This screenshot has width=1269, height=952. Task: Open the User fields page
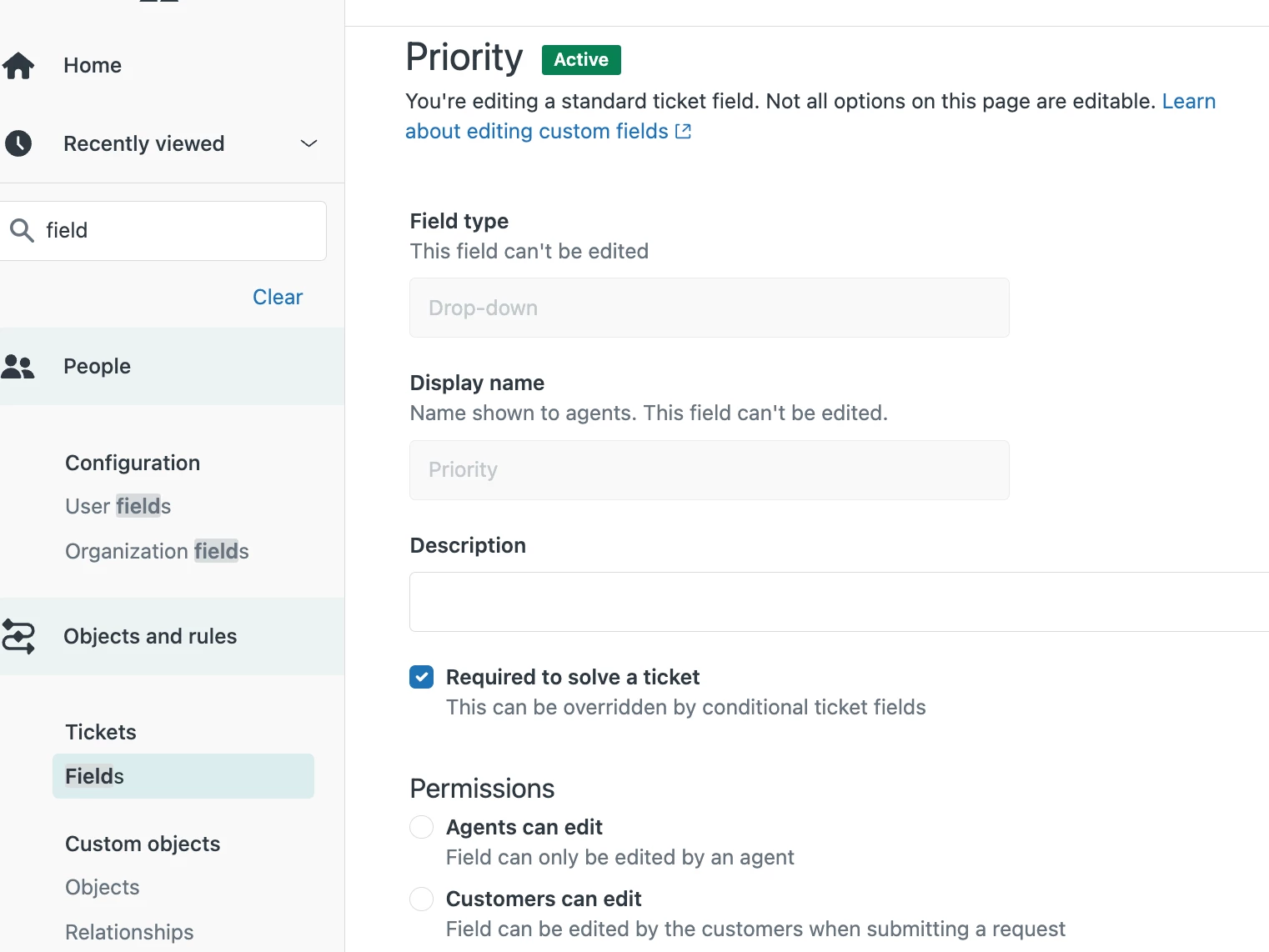pyautogui.click(x=118, y=506)
